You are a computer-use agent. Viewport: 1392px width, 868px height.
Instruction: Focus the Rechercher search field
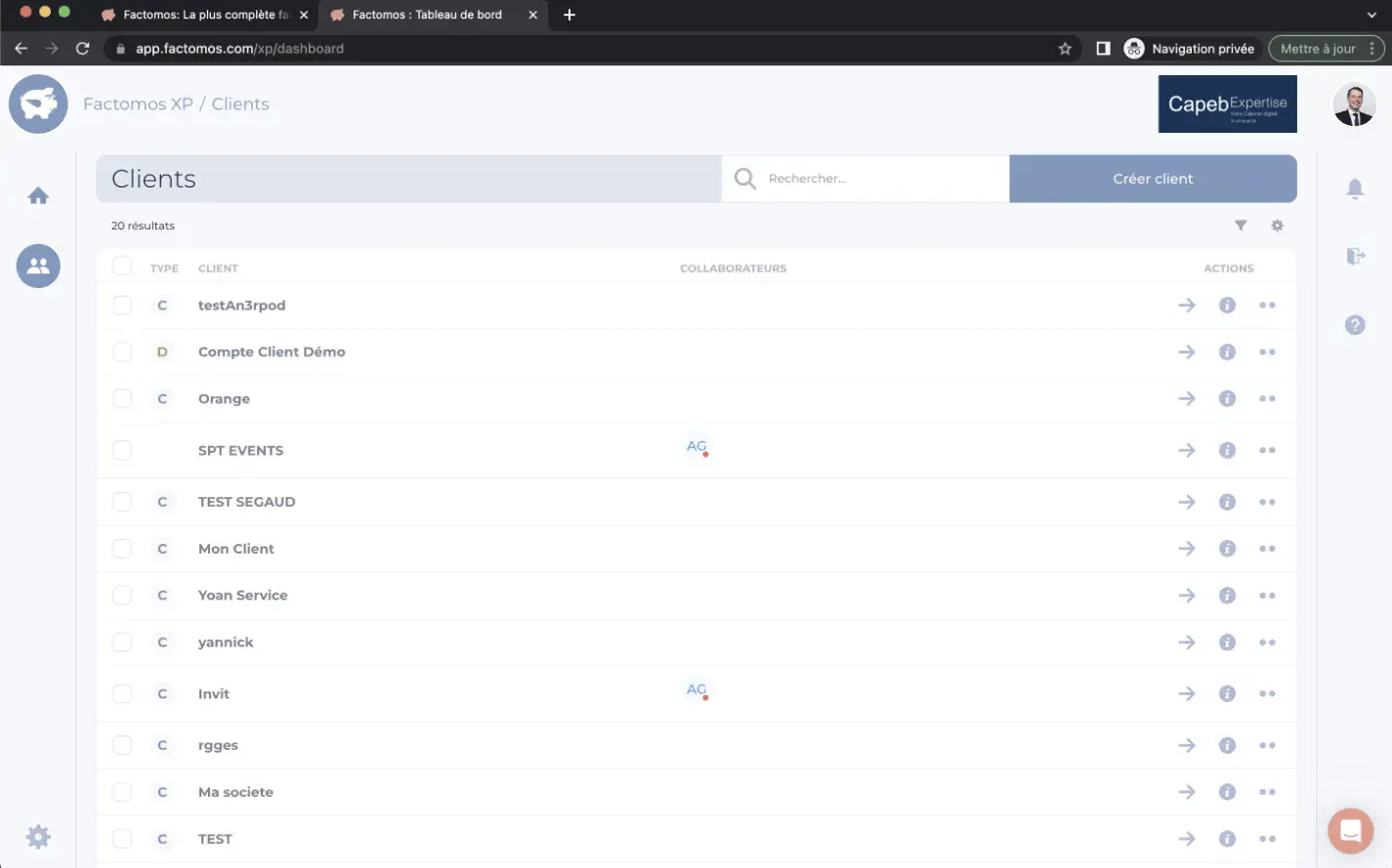(879, 179)
